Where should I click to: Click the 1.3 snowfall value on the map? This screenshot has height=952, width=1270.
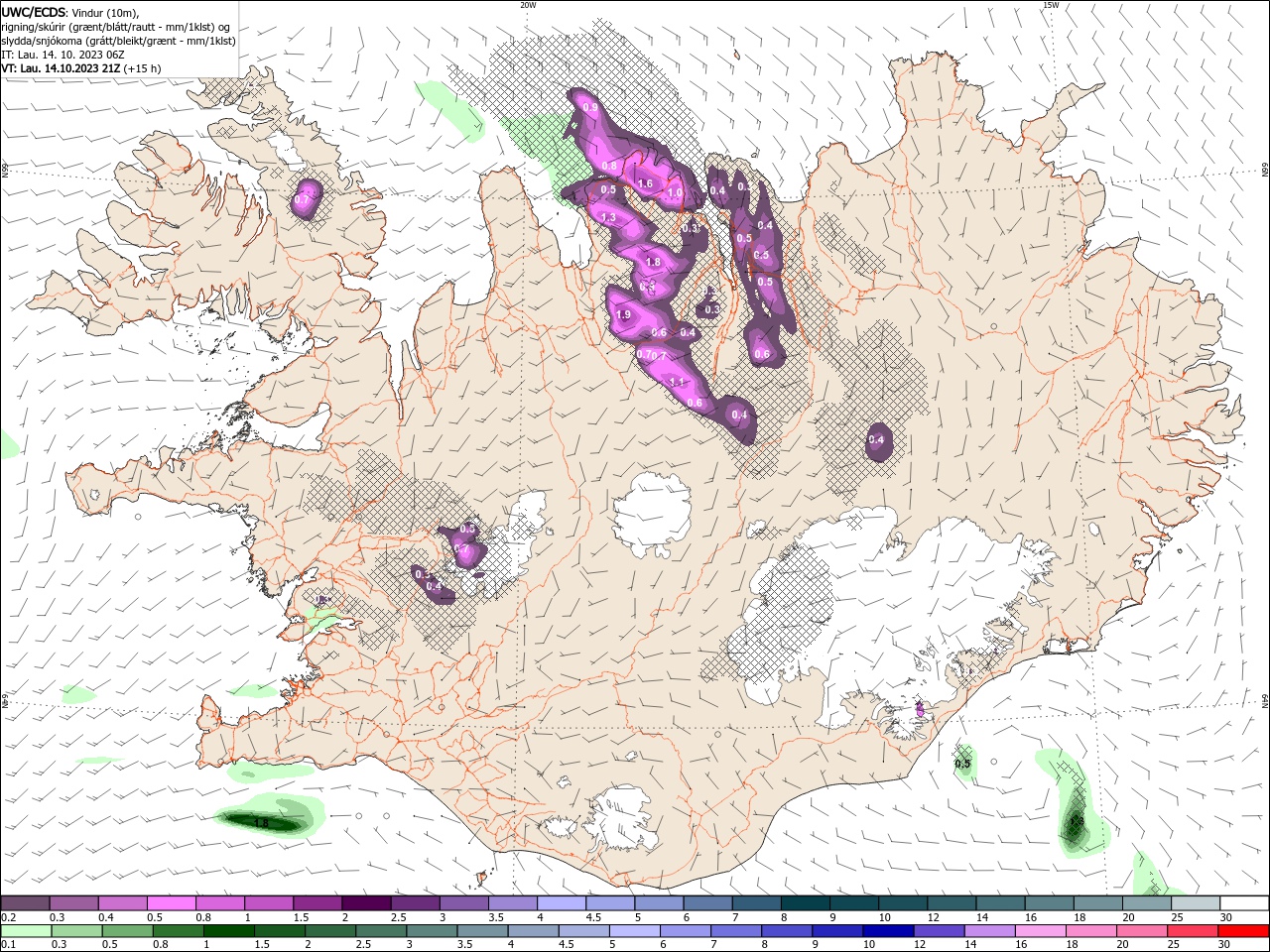[x=608, y=217]
